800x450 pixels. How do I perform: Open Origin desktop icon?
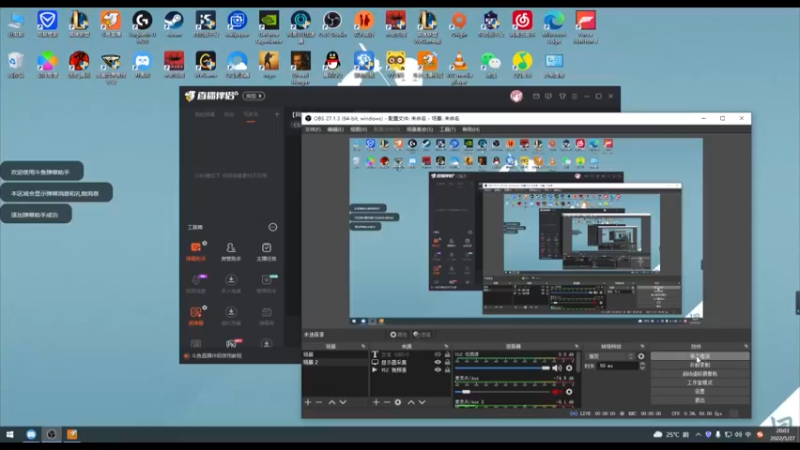pos(459,24)
